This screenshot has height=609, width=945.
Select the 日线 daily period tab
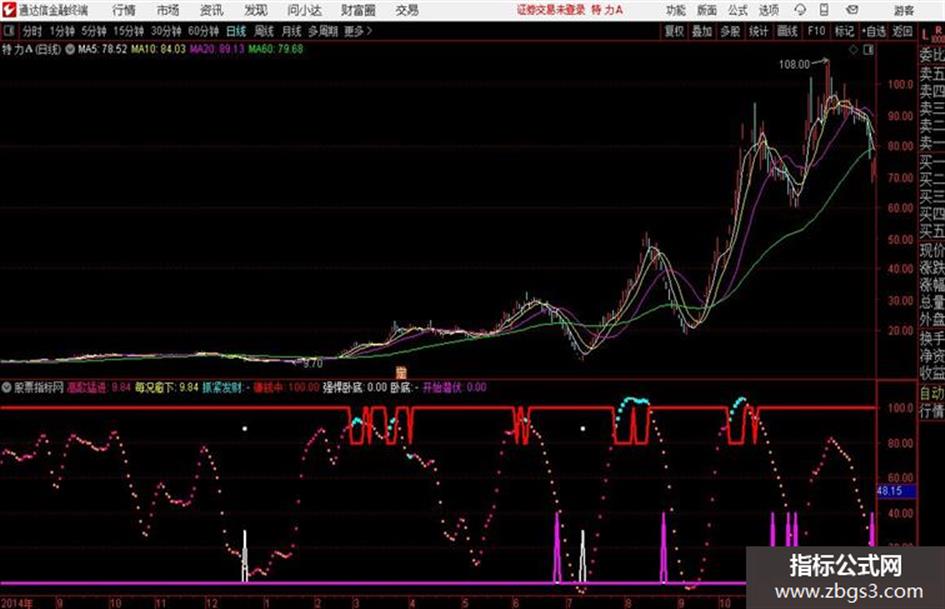(x=236, y=31)
